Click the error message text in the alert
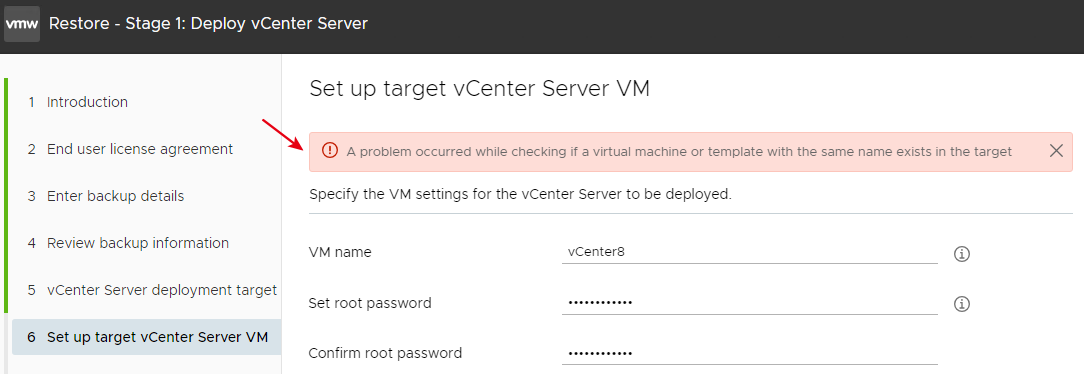The width and height of the screenshot is (1084, 374). point(679,151)
